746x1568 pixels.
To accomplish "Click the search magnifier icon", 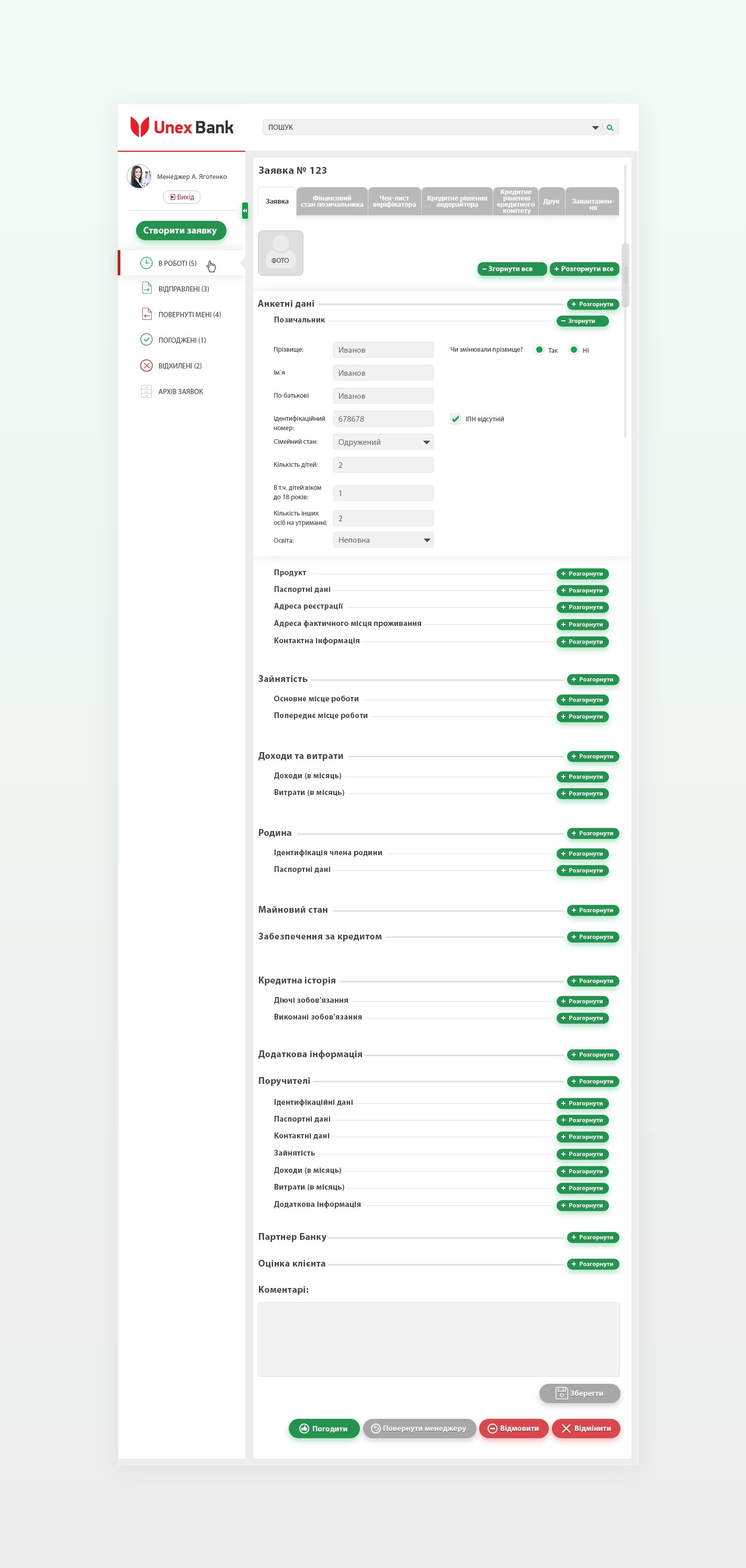I will (609, 128).
